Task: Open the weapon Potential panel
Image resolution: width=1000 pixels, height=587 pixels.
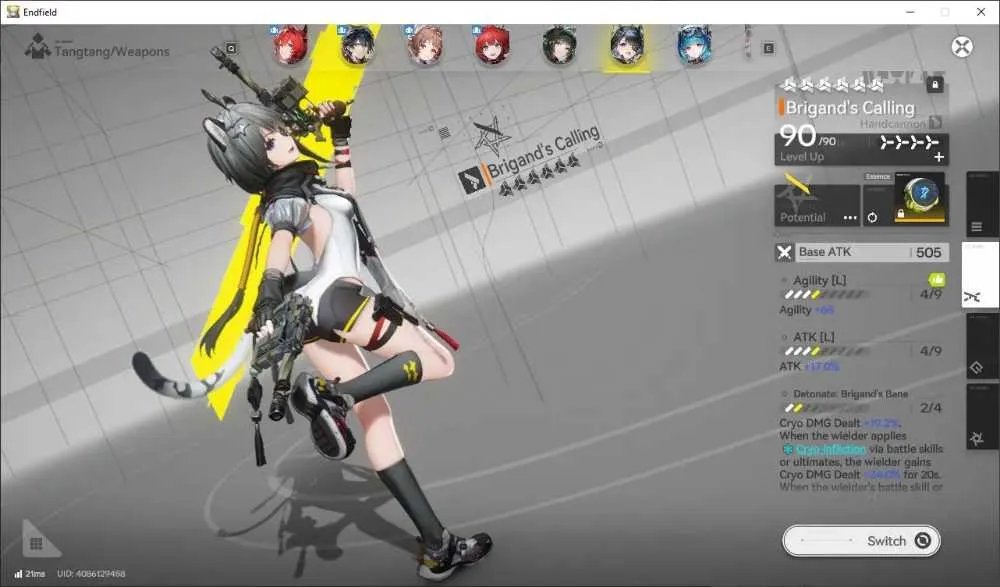Action: coord(817,205)
